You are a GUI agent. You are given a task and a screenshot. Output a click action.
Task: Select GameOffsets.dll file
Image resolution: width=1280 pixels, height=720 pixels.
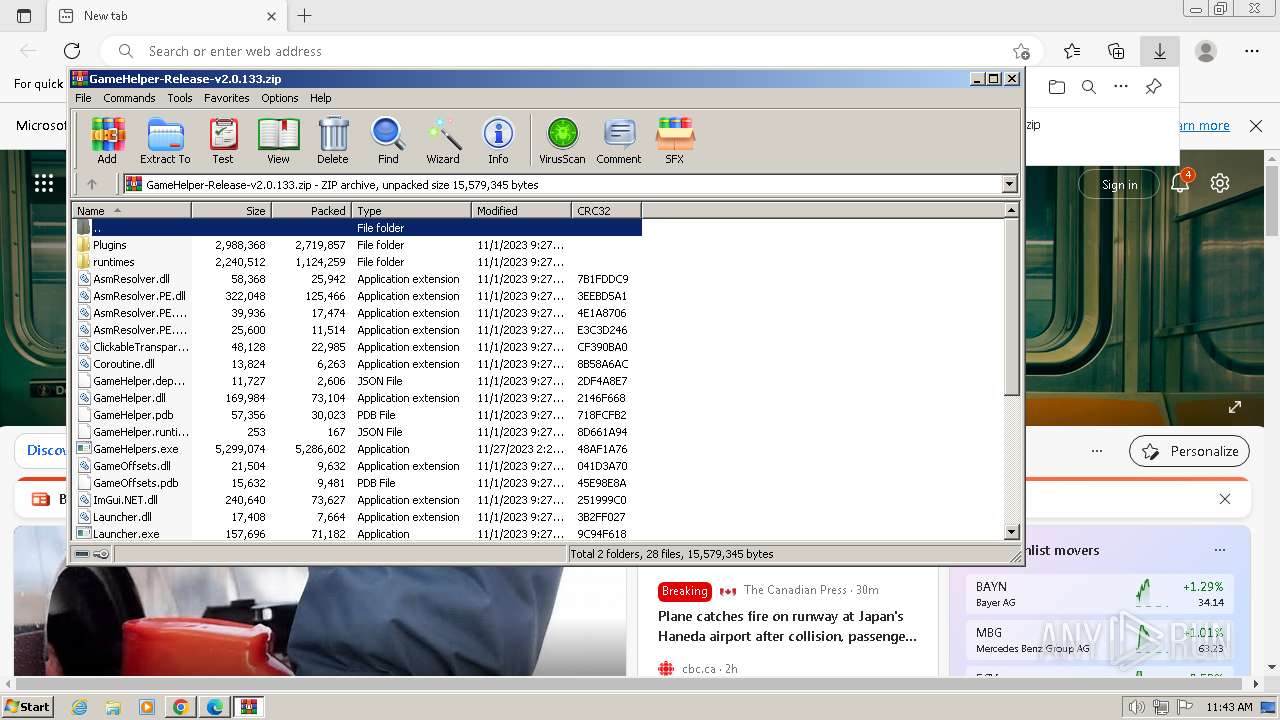coord(131,466)
